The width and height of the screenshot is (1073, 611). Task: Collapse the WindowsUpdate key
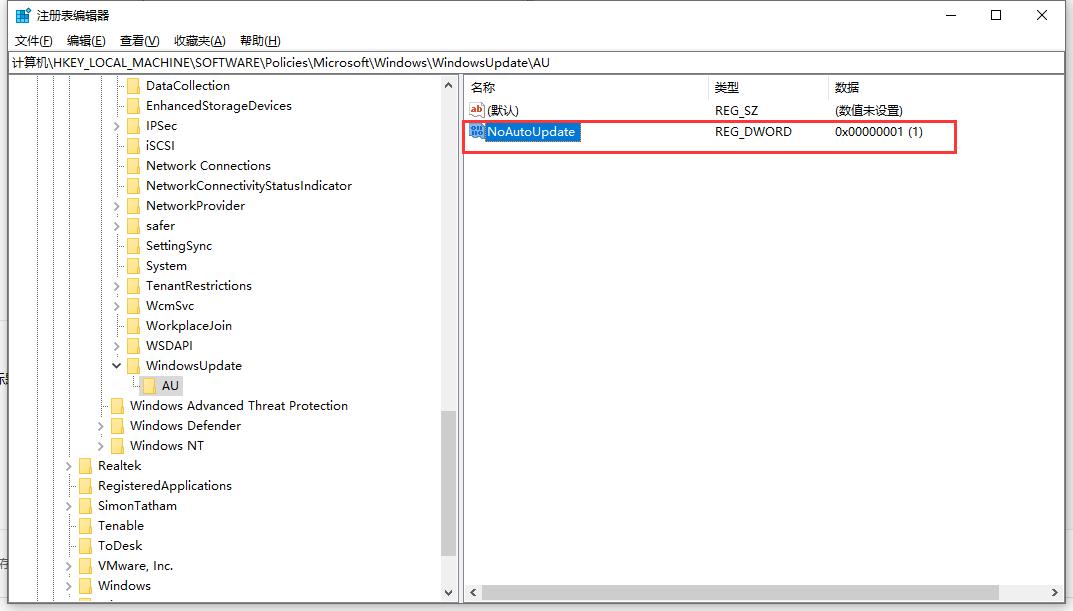(x=116, y=366)
